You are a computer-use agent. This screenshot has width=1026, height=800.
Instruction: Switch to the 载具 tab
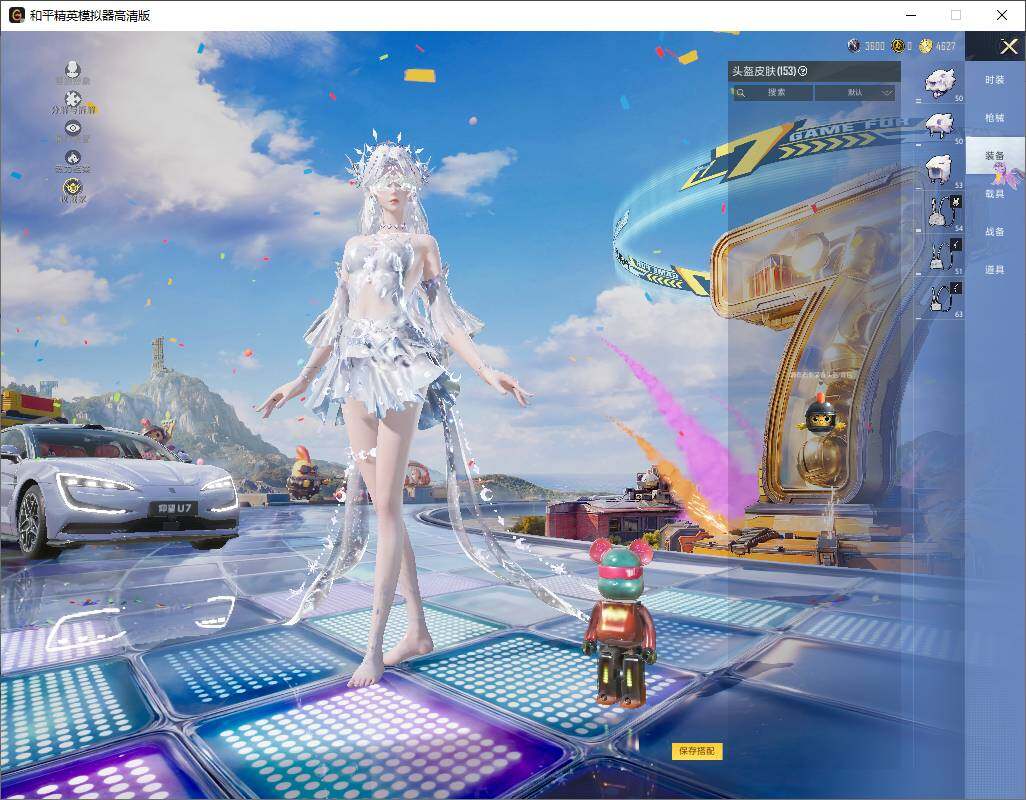click(x=995, y=194)
